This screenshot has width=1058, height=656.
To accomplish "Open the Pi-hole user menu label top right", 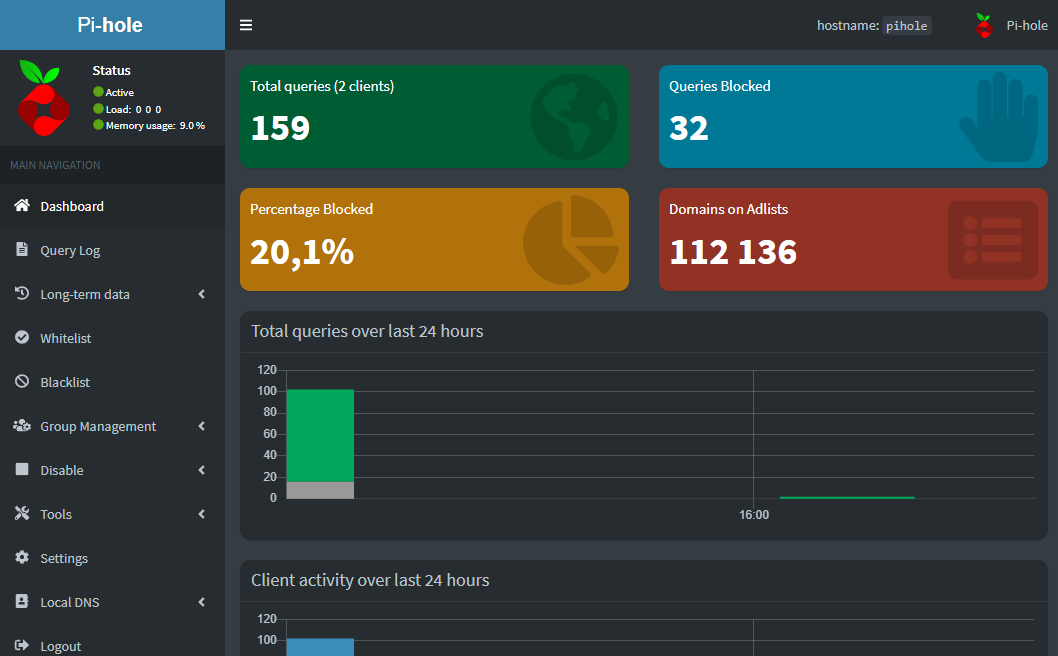I will click(1026, 26).
